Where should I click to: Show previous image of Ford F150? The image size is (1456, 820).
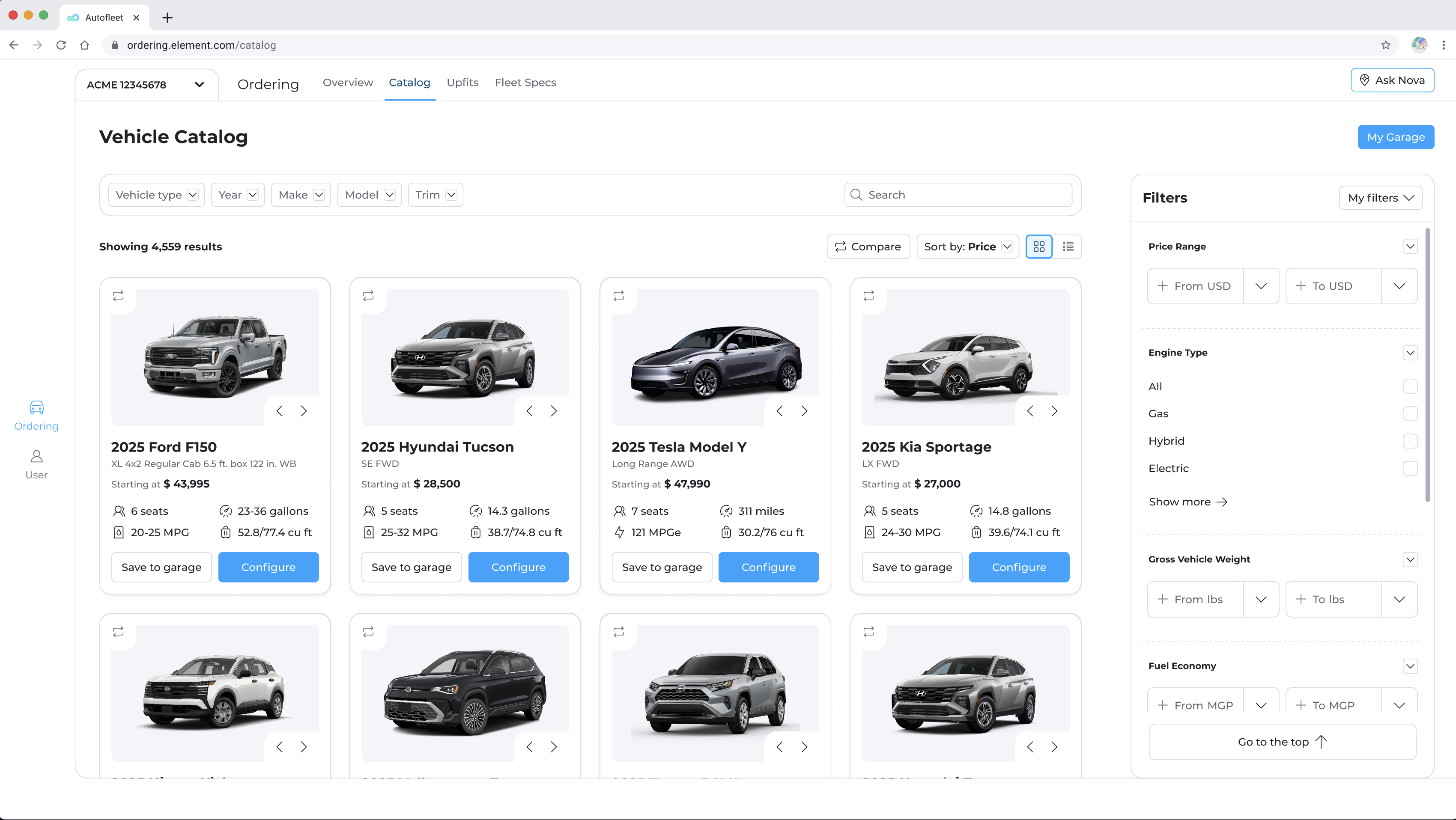[x=279, y=411]
